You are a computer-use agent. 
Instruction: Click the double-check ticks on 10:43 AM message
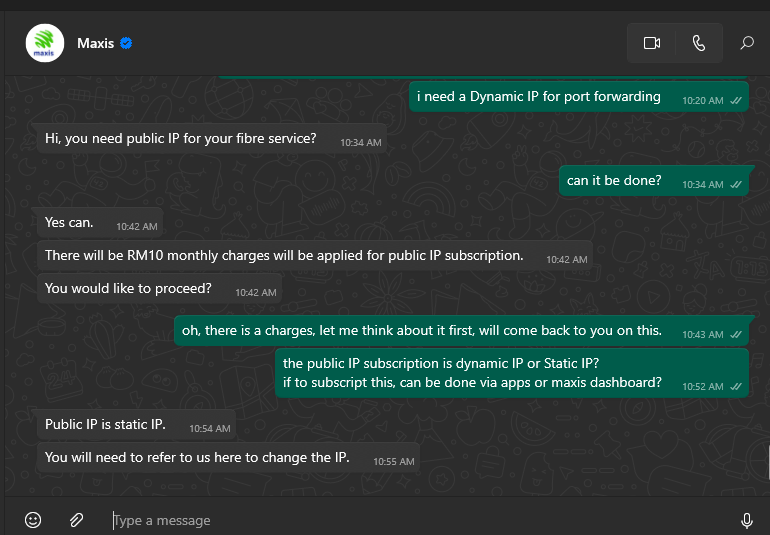click(x=736, y=335)
